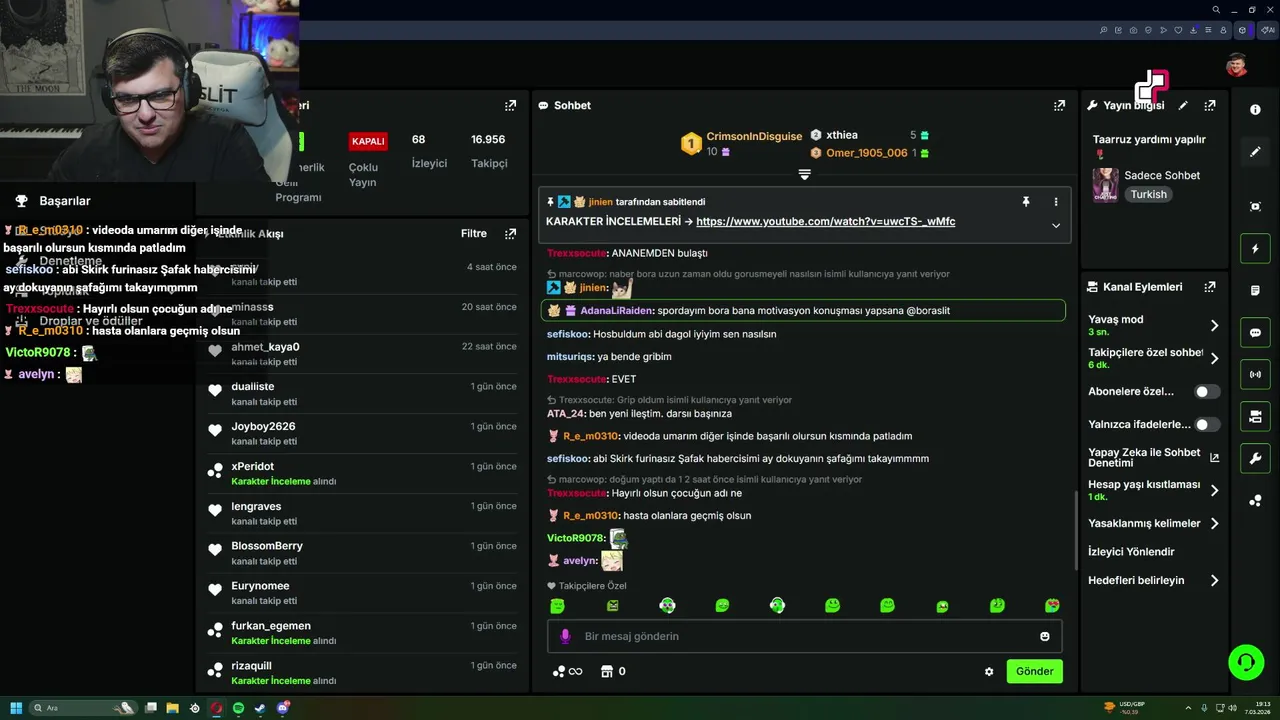Select the pencil edit icon in right sidebar
1280x720 pixels.
click(x=1255, y=152)
